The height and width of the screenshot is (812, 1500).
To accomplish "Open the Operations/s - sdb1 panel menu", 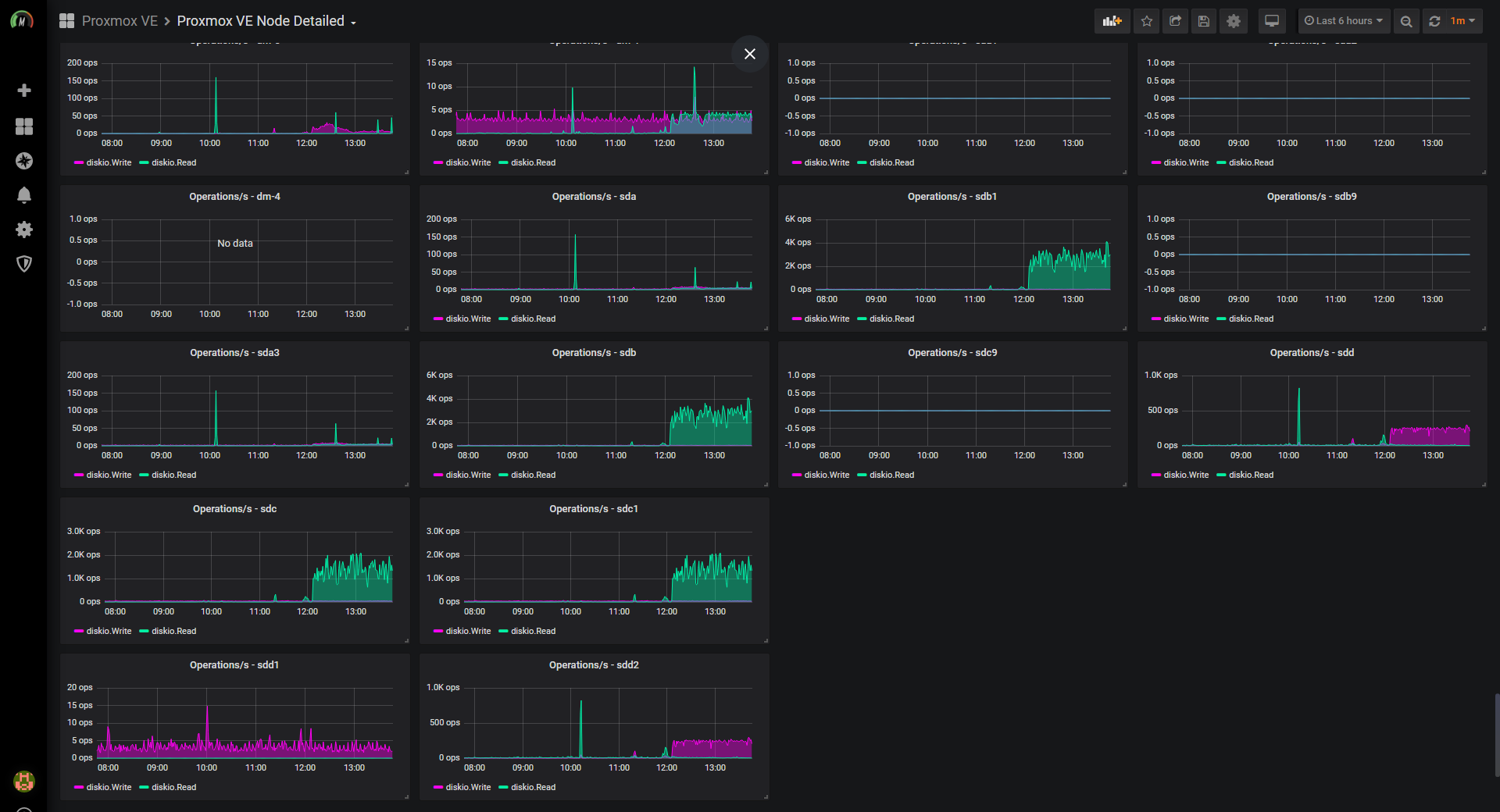I will coord(952,197).
